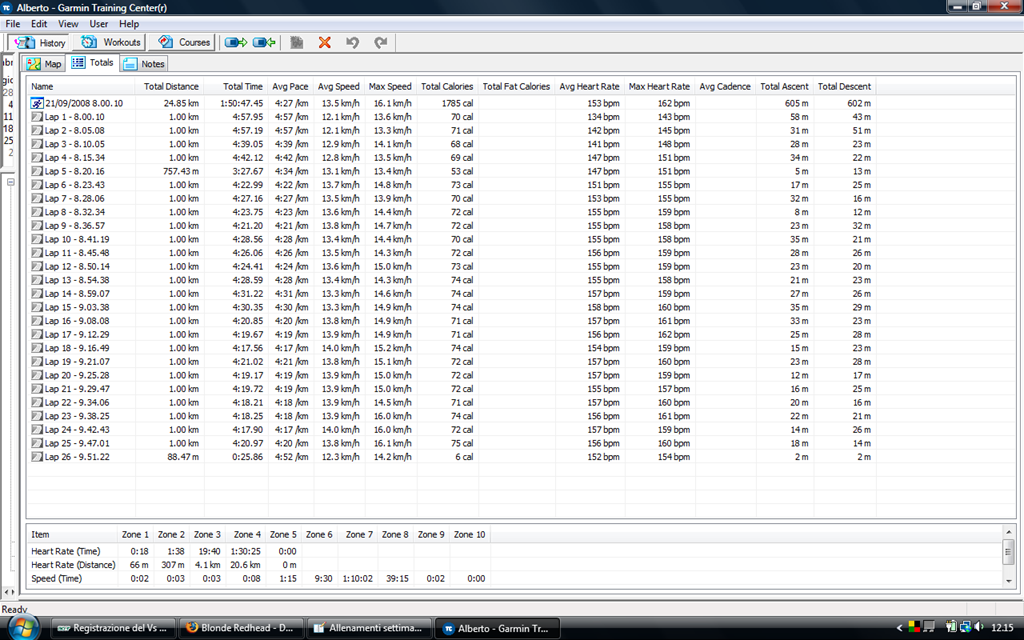Click the lap icon for Lap 19 - 9.21.07
The image size is (1024, 640).
click(37, 362)
